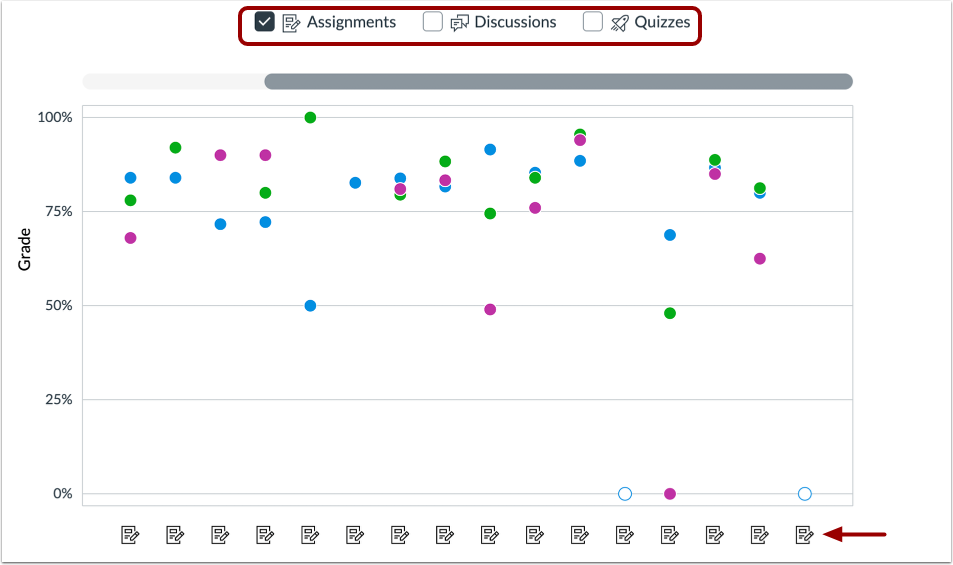Viewport: 953px width, 565px height.
Task: Open the last assignment icon on x-axis
Action: pyautogui.click(x=805, y=535)
